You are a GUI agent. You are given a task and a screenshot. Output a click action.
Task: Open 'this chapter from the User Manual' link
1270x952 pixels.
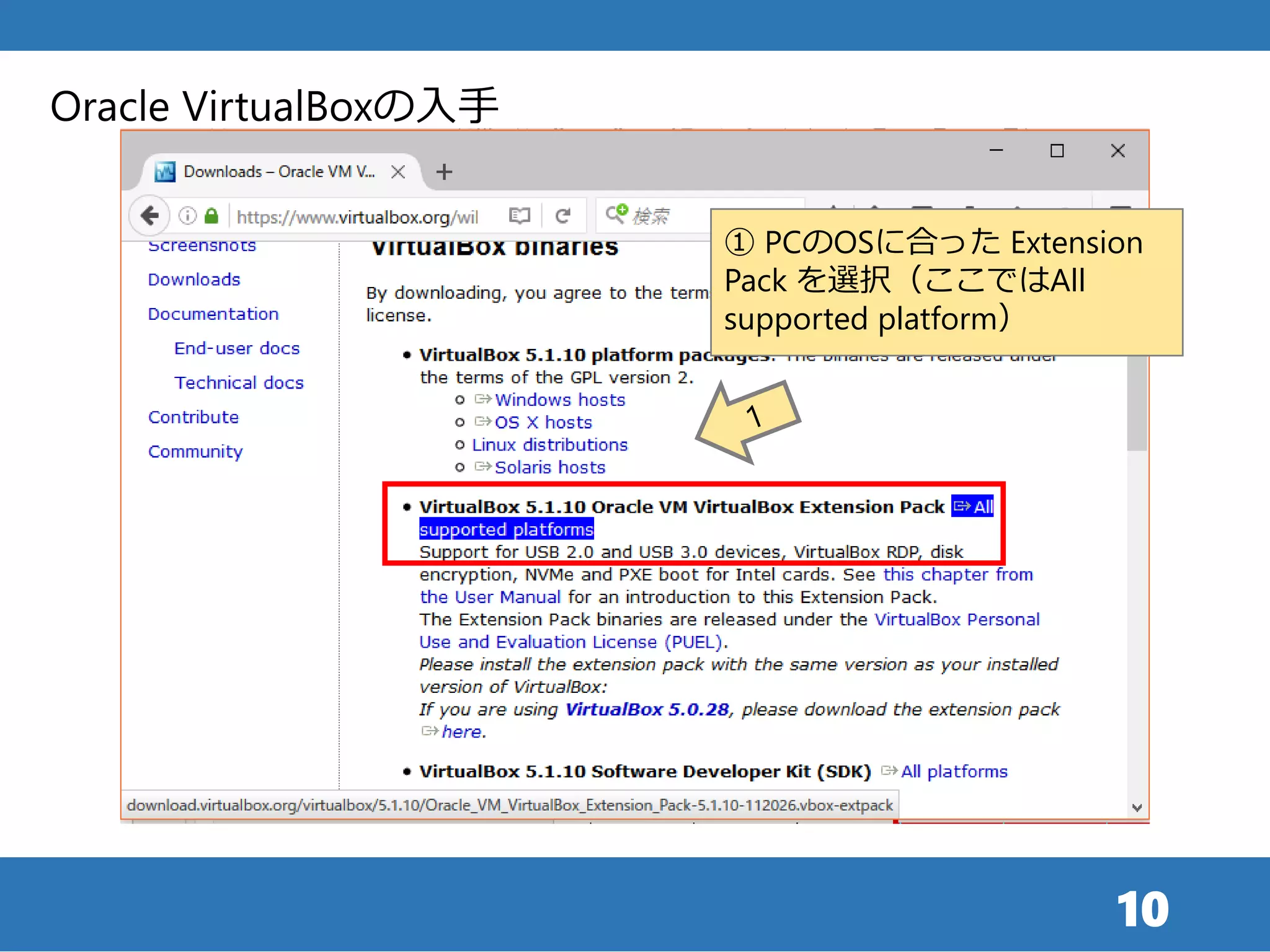[x=958, y=575]
